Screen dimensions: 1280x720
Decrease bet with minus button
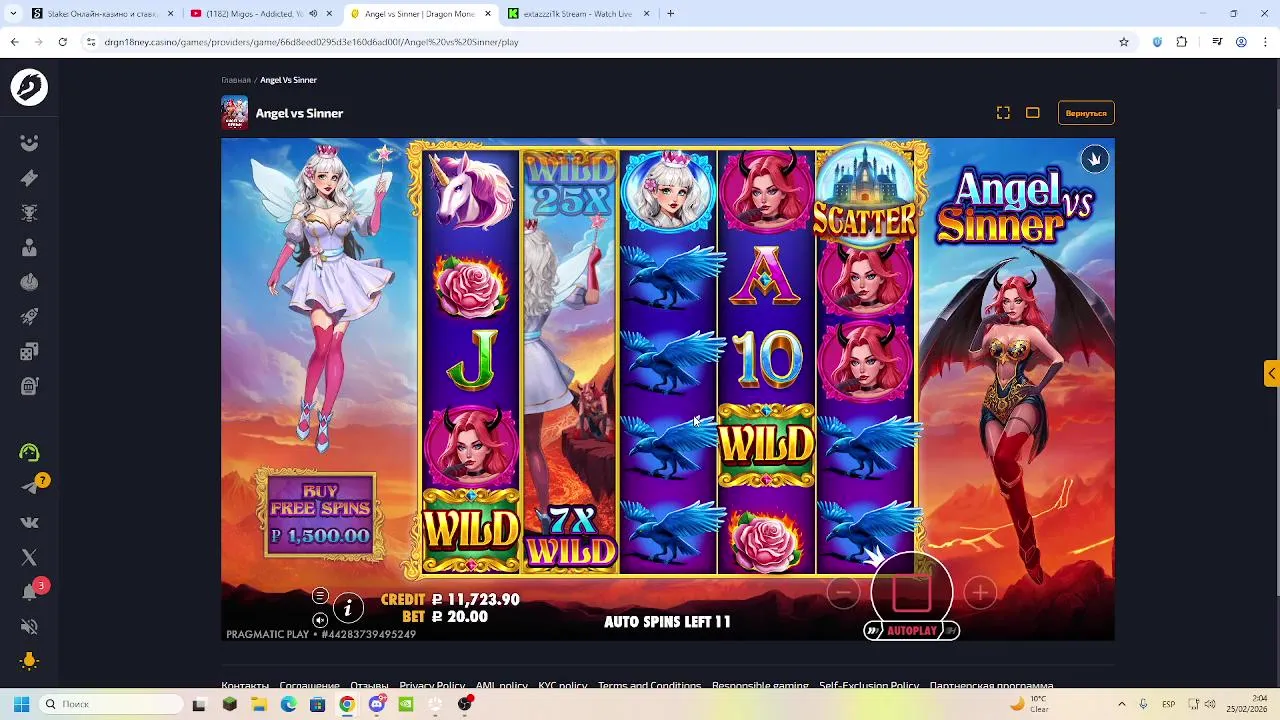843,593
